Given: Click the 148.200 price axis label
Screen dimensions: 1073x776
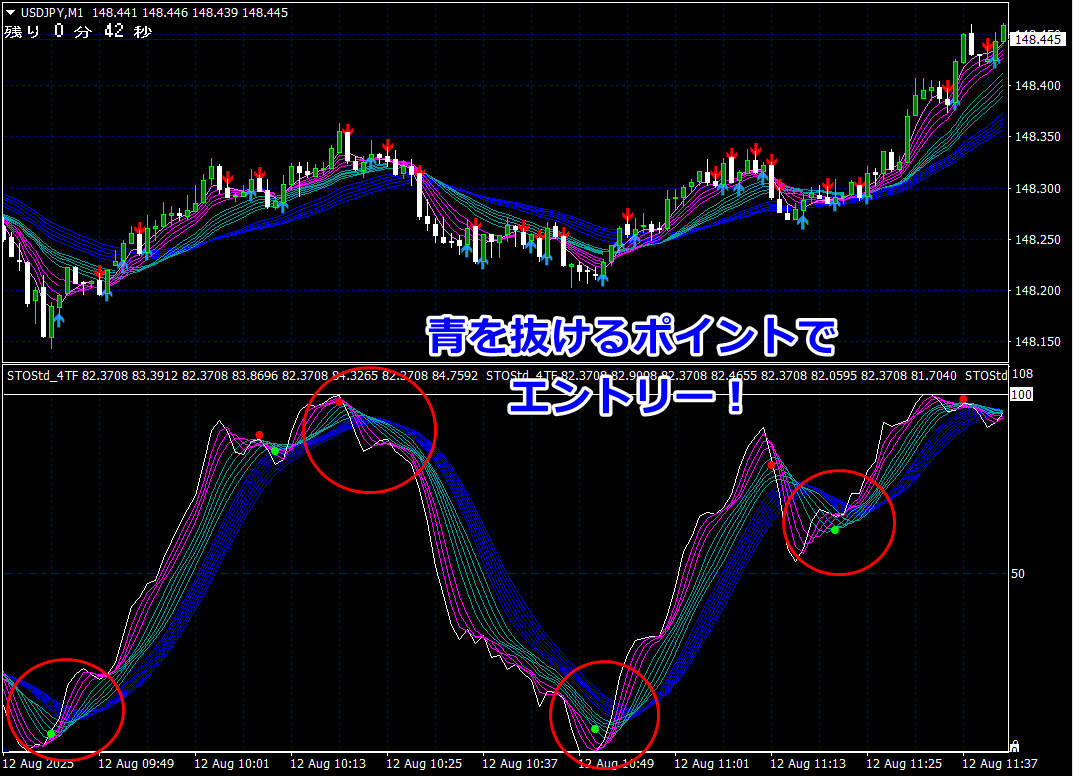Looking at the screenshot, I should [x=1037, y=290].
